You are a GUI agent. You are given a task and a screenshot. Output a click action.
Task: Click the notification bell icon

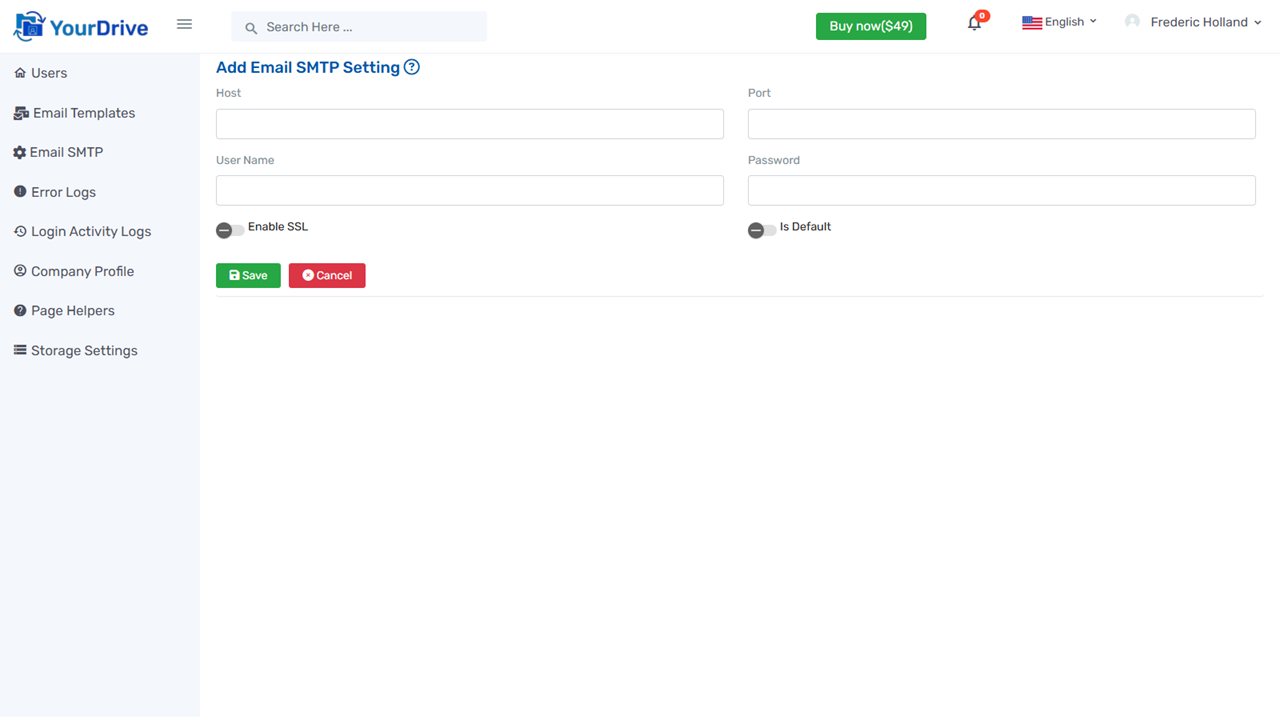[x=973, y=21]
